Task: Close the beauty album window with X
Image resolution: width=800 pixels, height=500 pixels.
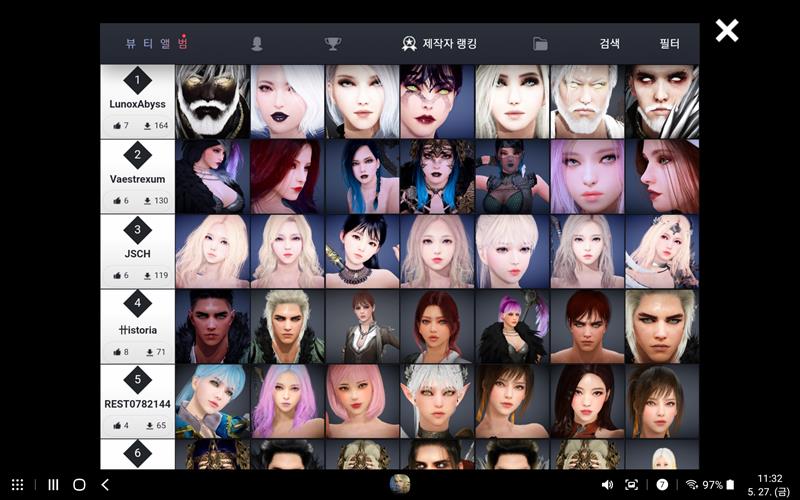Action: (727, 31)
